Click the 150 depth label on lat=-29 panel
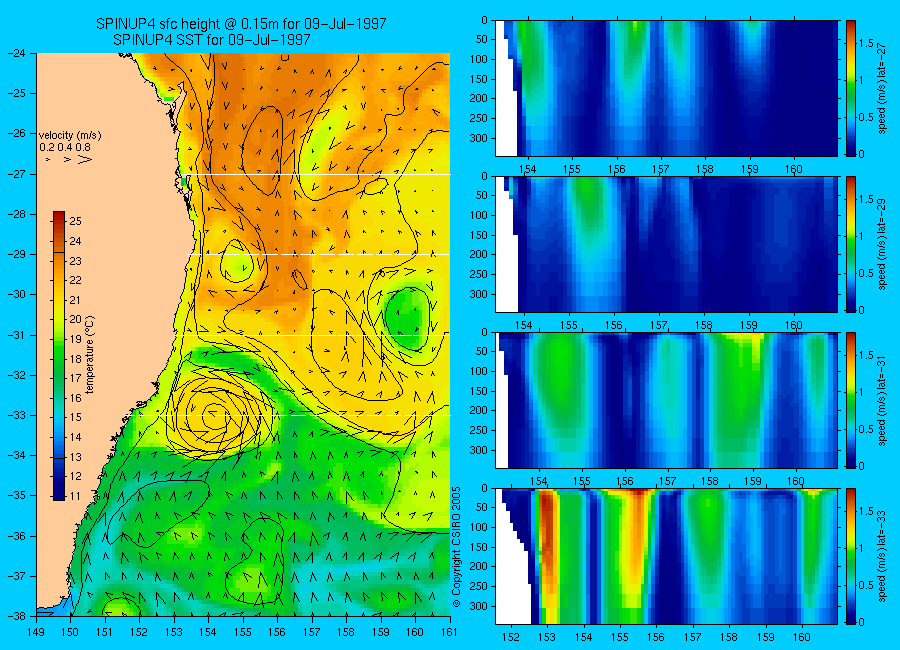 coord(479,235)
